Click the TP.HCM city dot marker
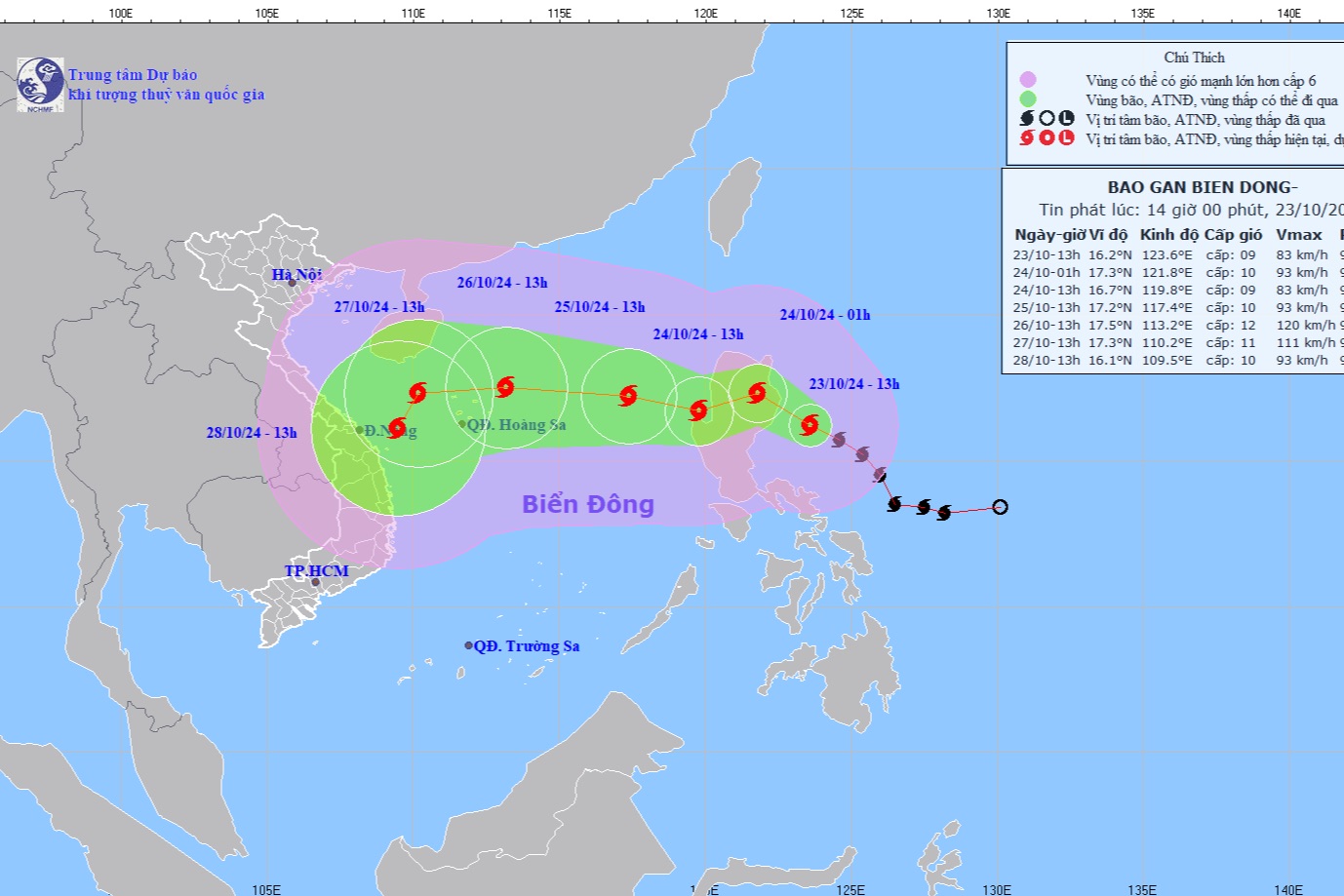Image resolution: width=1344 pixels, height=896 pixels. (315, 582)
